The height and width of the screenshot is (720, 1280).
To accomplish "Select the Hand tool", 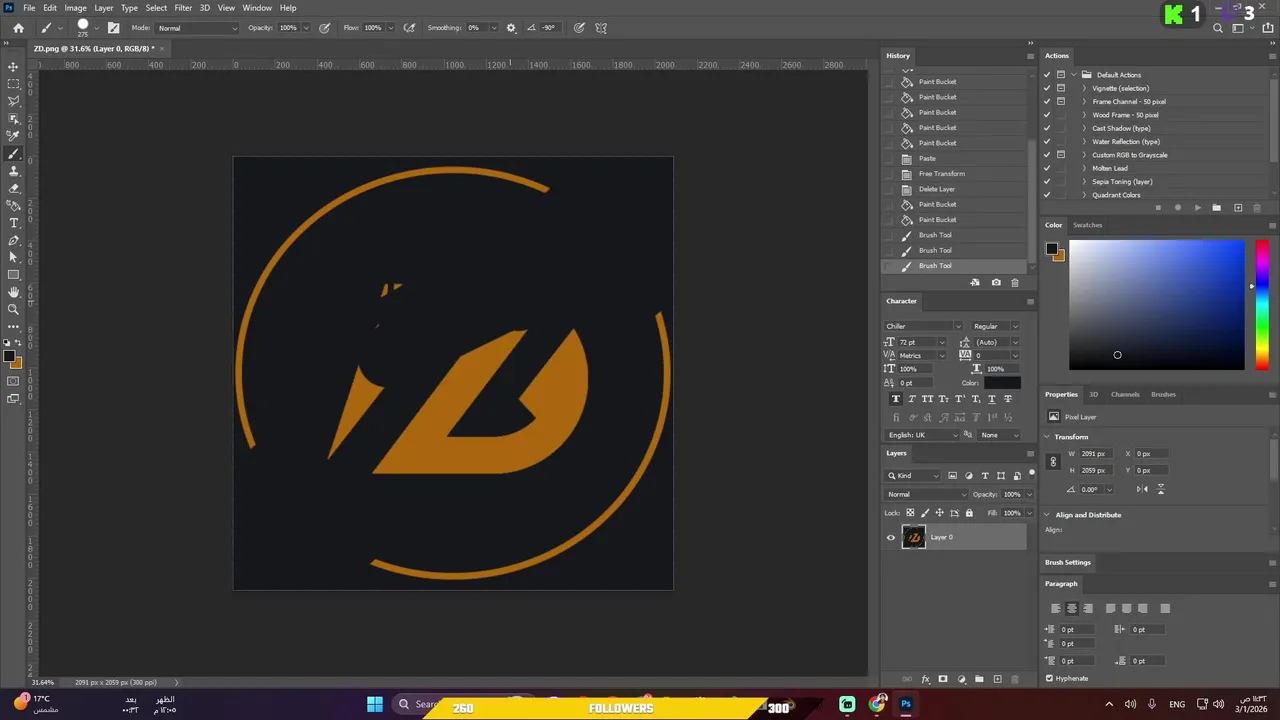I will [x=13, y=292].
